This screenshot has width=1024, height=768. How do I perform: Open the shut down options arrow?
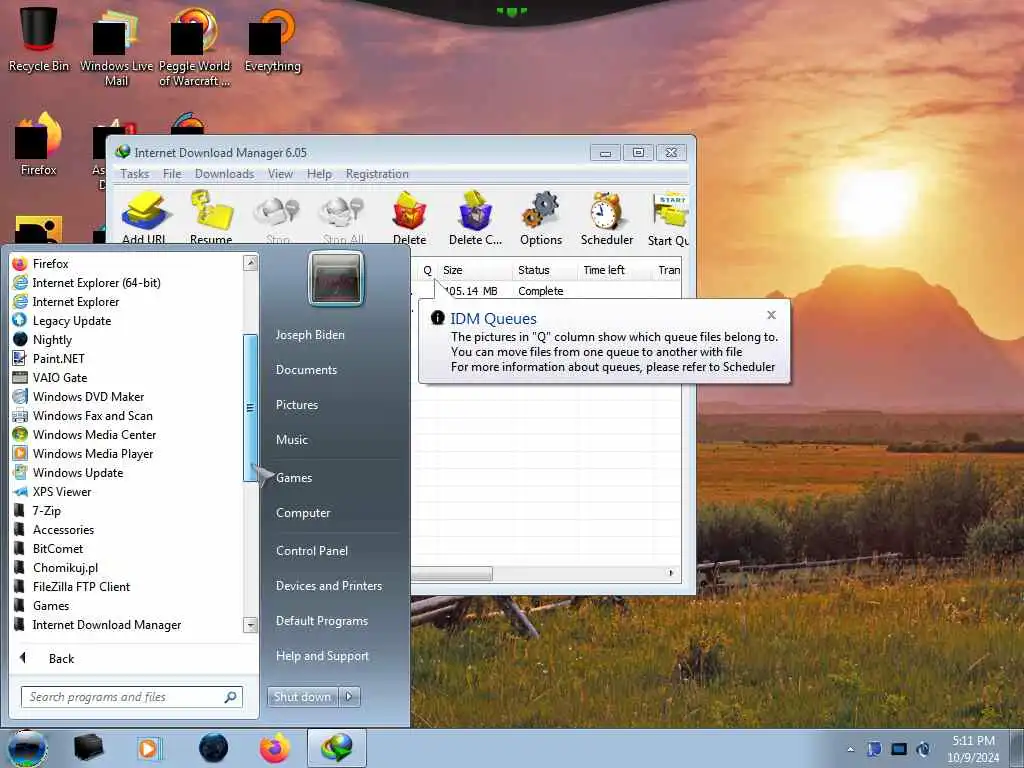tap(349, 697)
